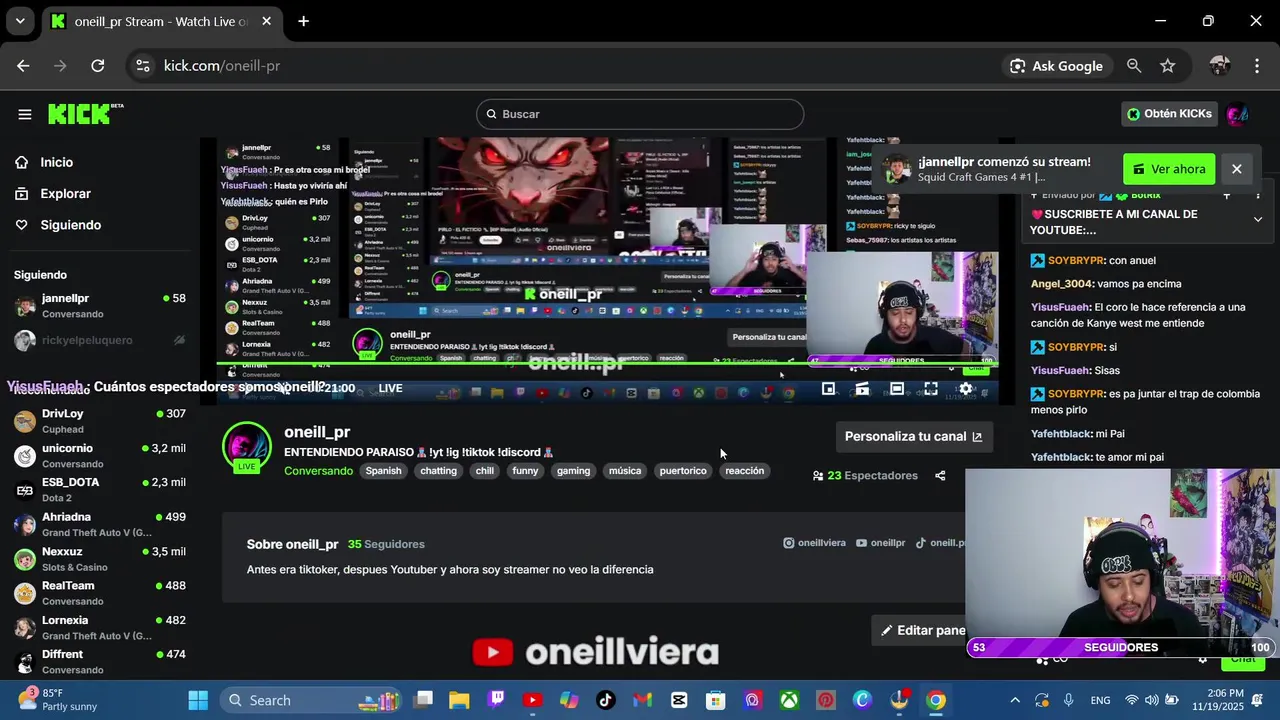Open a new Chrome tab
The height and width of the screenshot is (720, 1280).
pos(303,21)
